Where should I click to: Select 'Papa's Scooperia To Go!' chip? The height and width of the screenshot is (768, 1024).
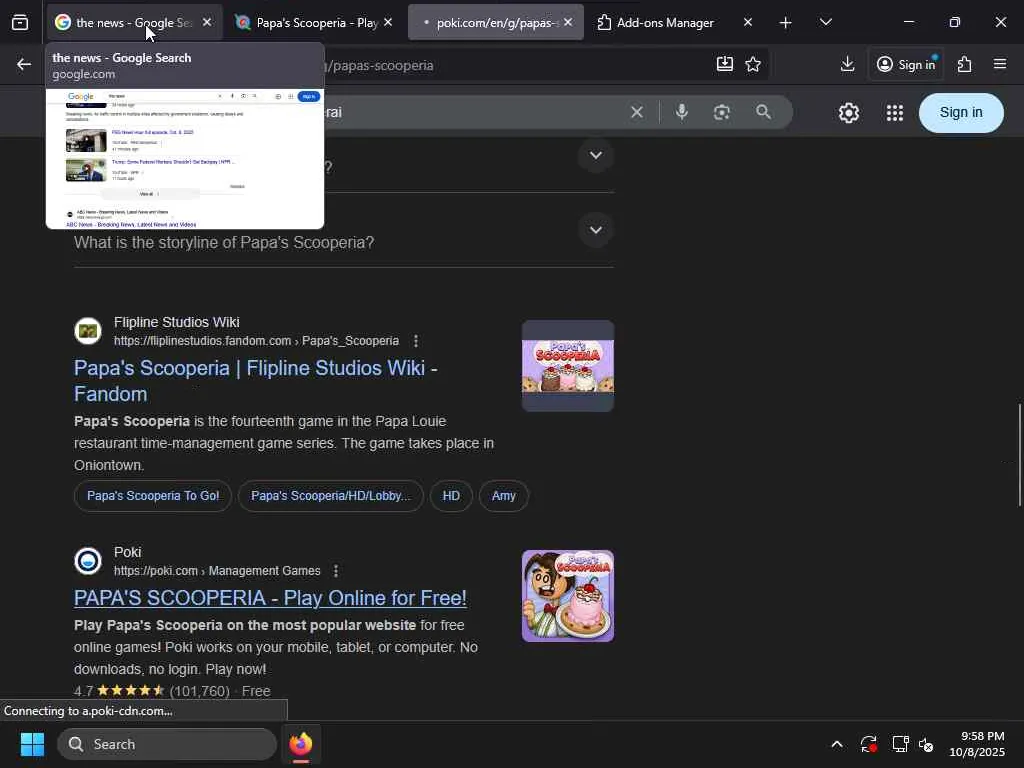pyautogui.click(x=153, y=496)
